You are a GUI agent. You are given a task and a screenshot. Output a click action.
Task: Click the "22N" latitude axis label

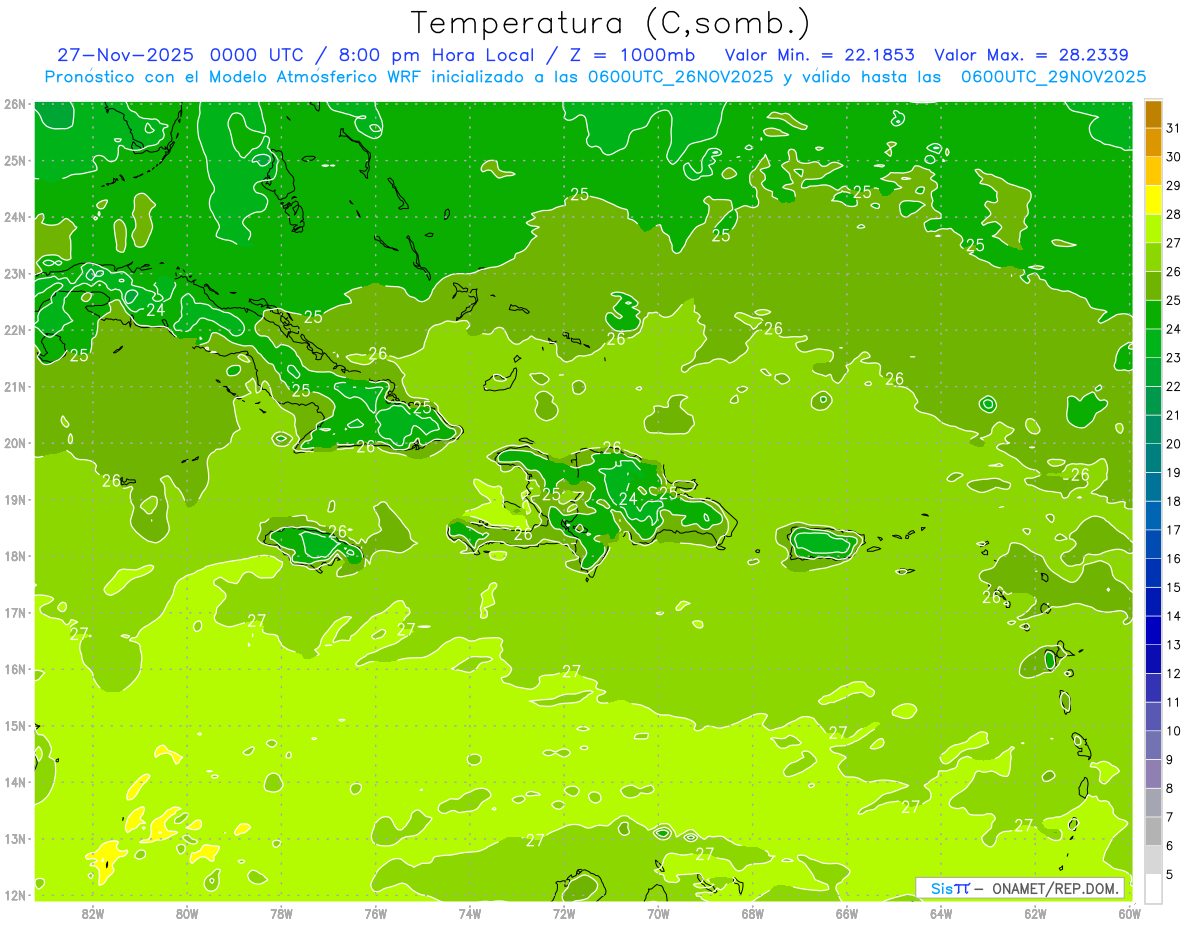click(x=15, y=330)
